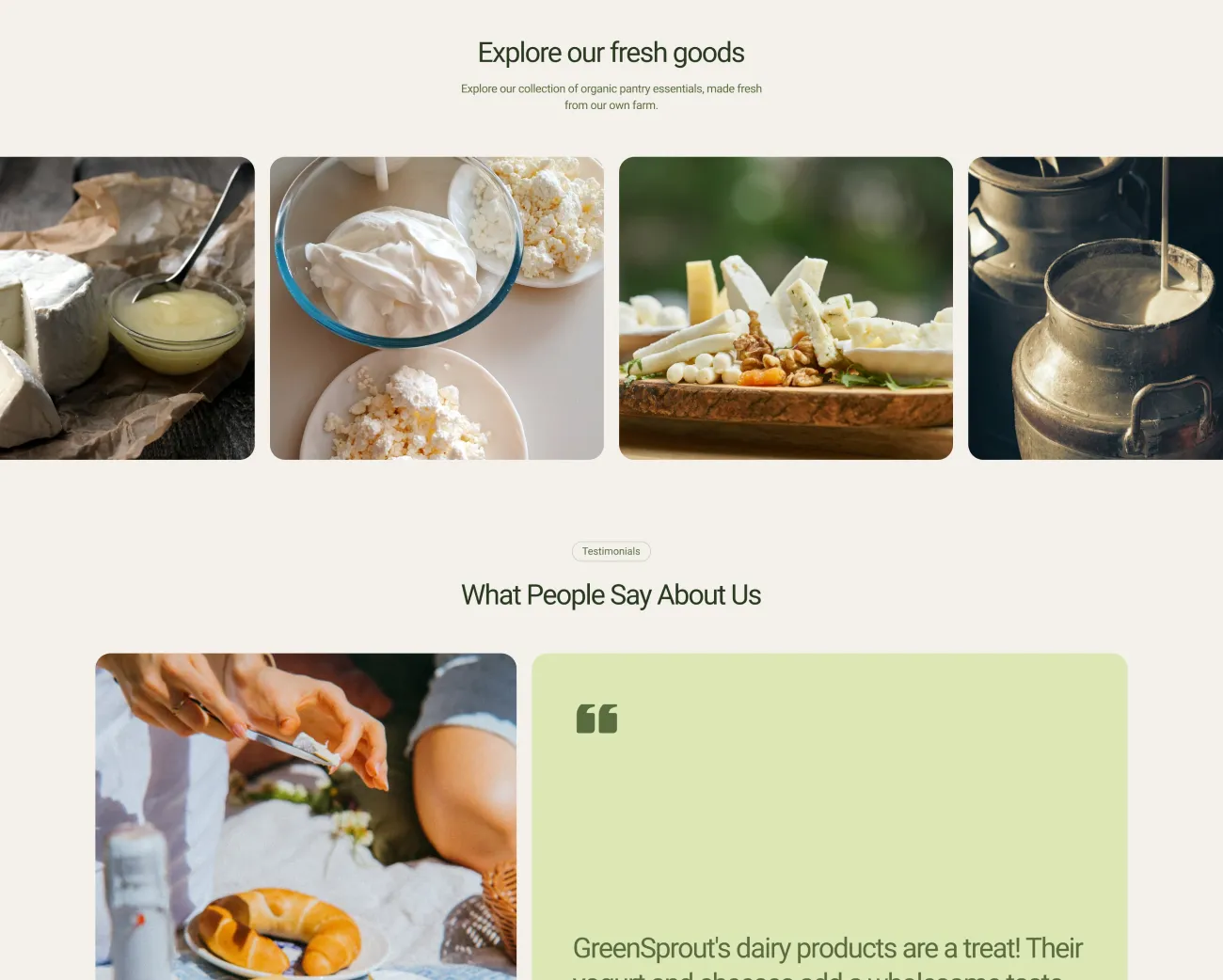
Task: Open the cheese board with walnuts photo
Action: coord(786,308)
